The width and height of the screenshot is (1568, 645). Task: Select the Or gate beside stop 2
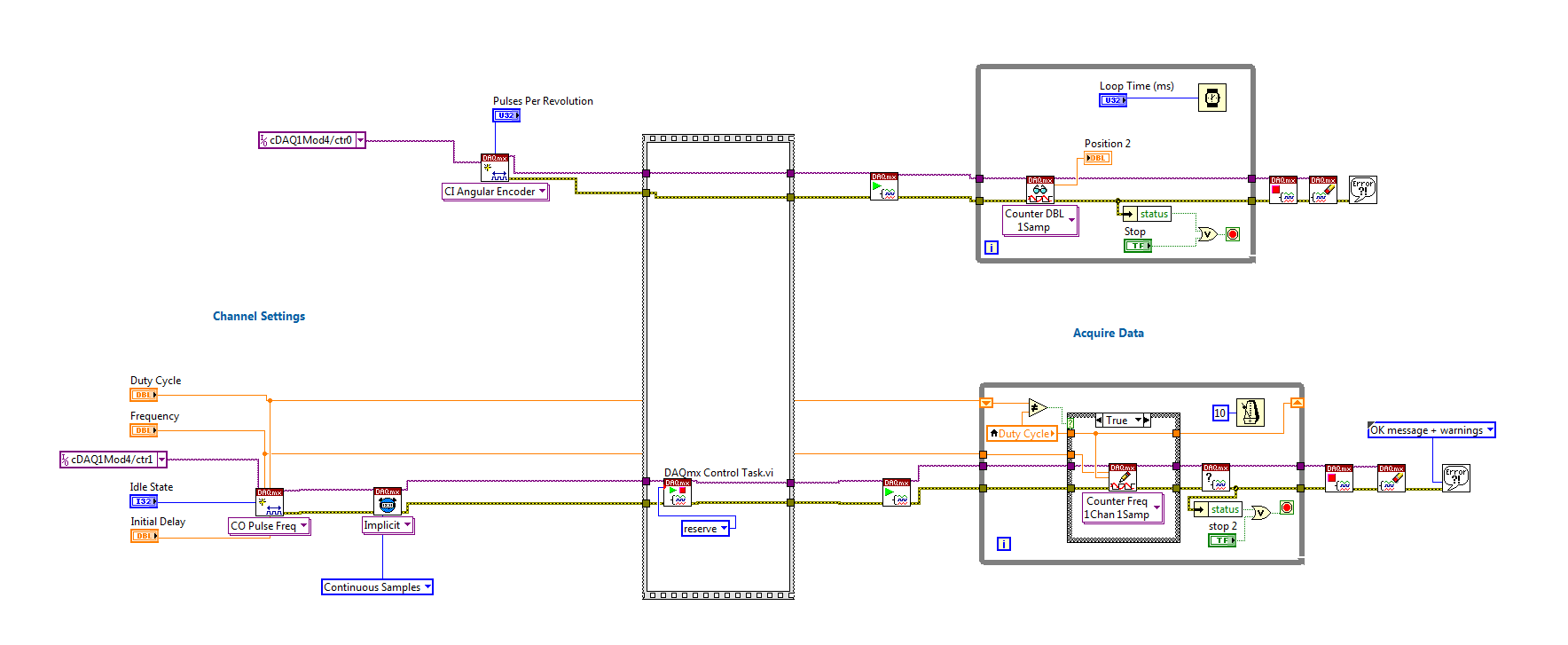tap(1259, 513)
